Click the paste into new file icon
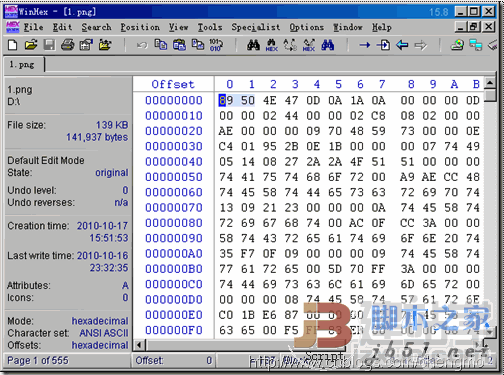The image size is (504, 375). (198, 44)
